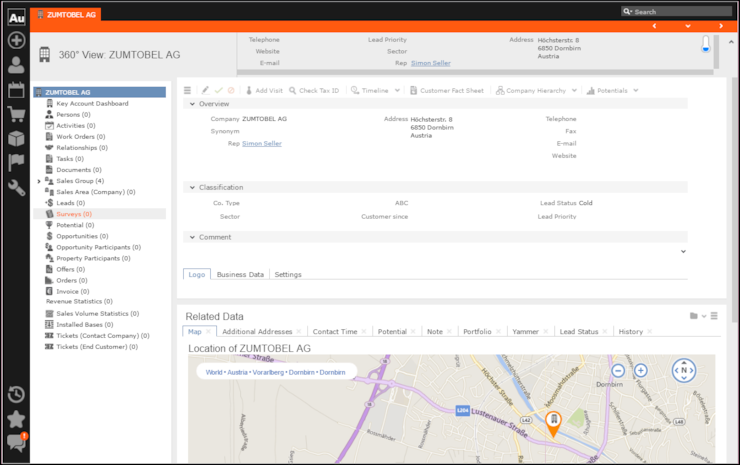
Task: Click Potentials toolbar button
Action: 607,90
